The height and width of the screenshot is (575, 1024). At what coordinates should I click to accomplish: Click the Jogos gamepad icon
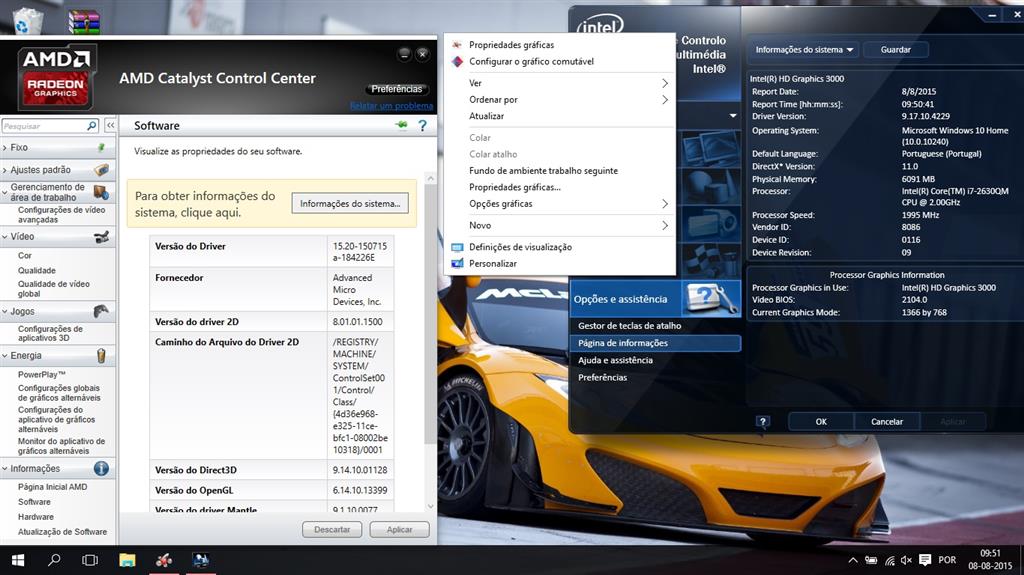point(101,312)
